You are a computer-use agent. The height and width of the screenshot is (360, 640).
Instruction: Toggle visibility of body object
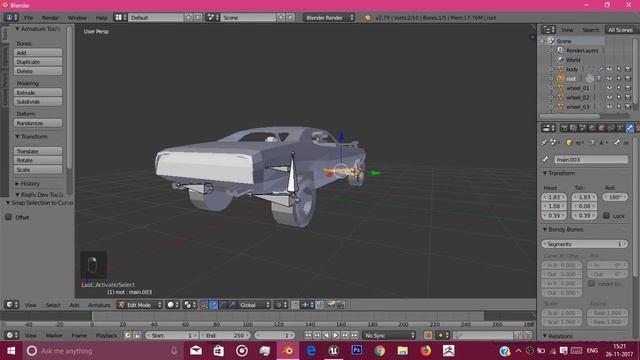coord(609,69)
